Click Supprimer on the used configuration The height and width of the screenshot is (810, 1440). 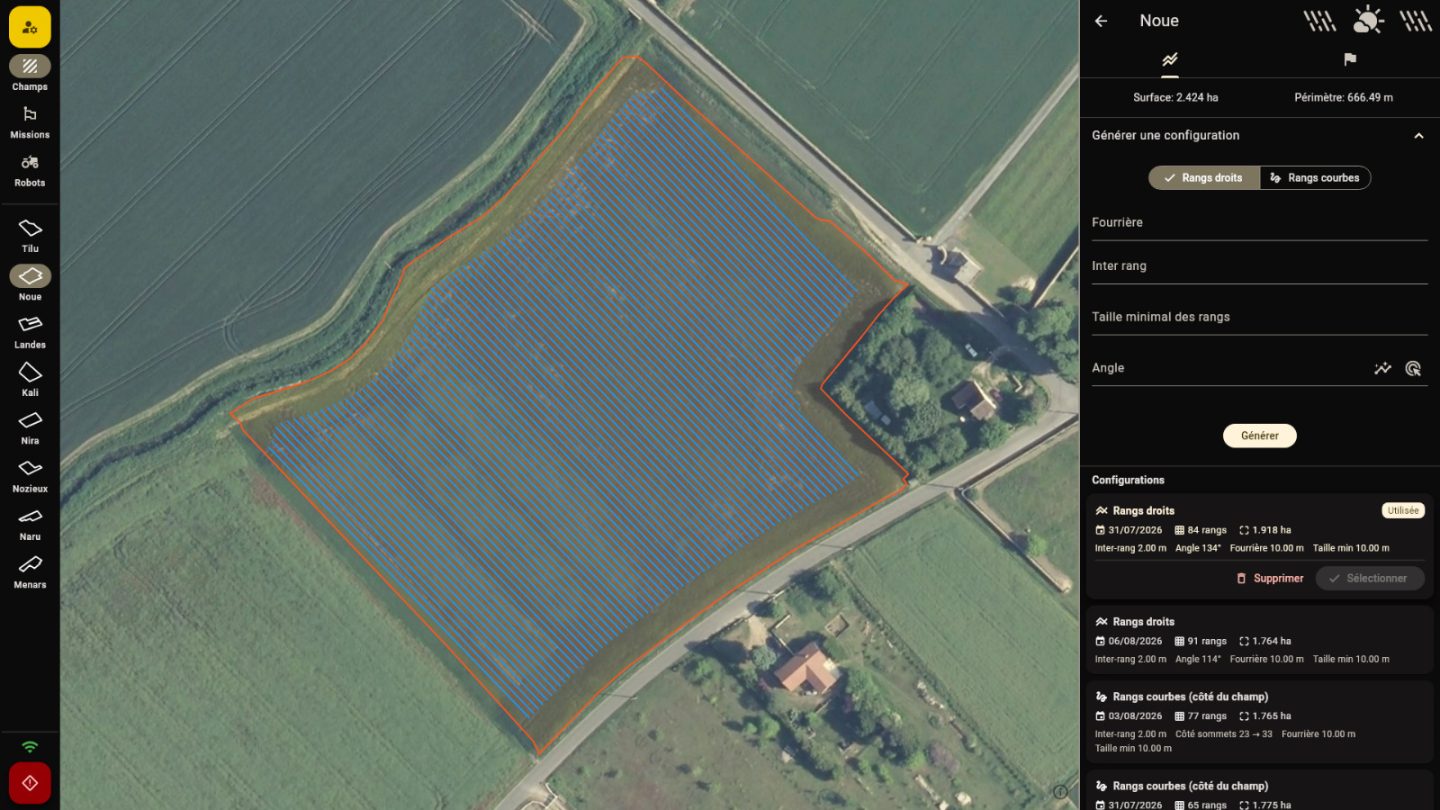(x=1270, y=578)
